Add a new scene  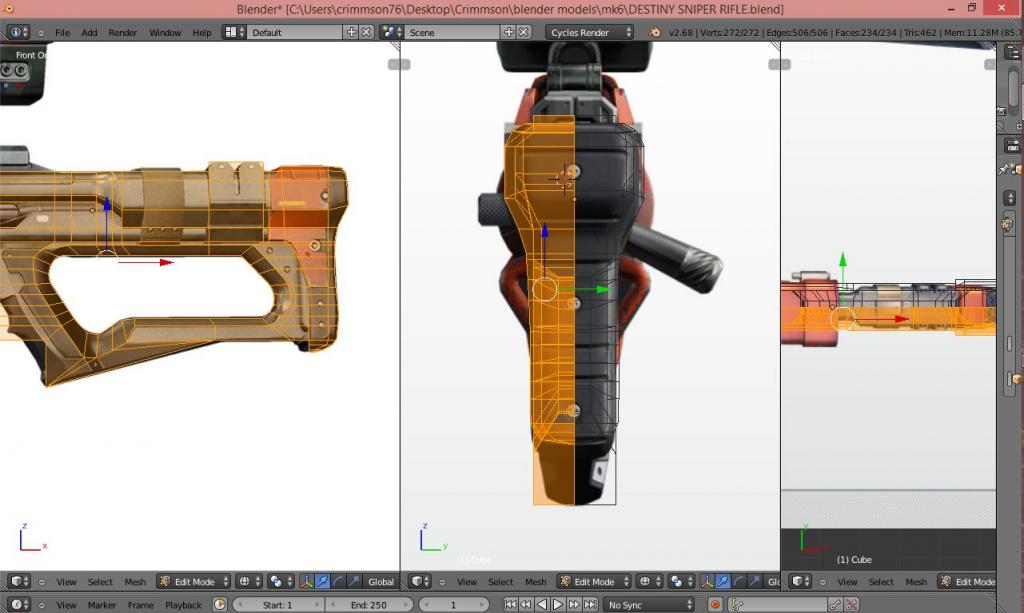508,32
